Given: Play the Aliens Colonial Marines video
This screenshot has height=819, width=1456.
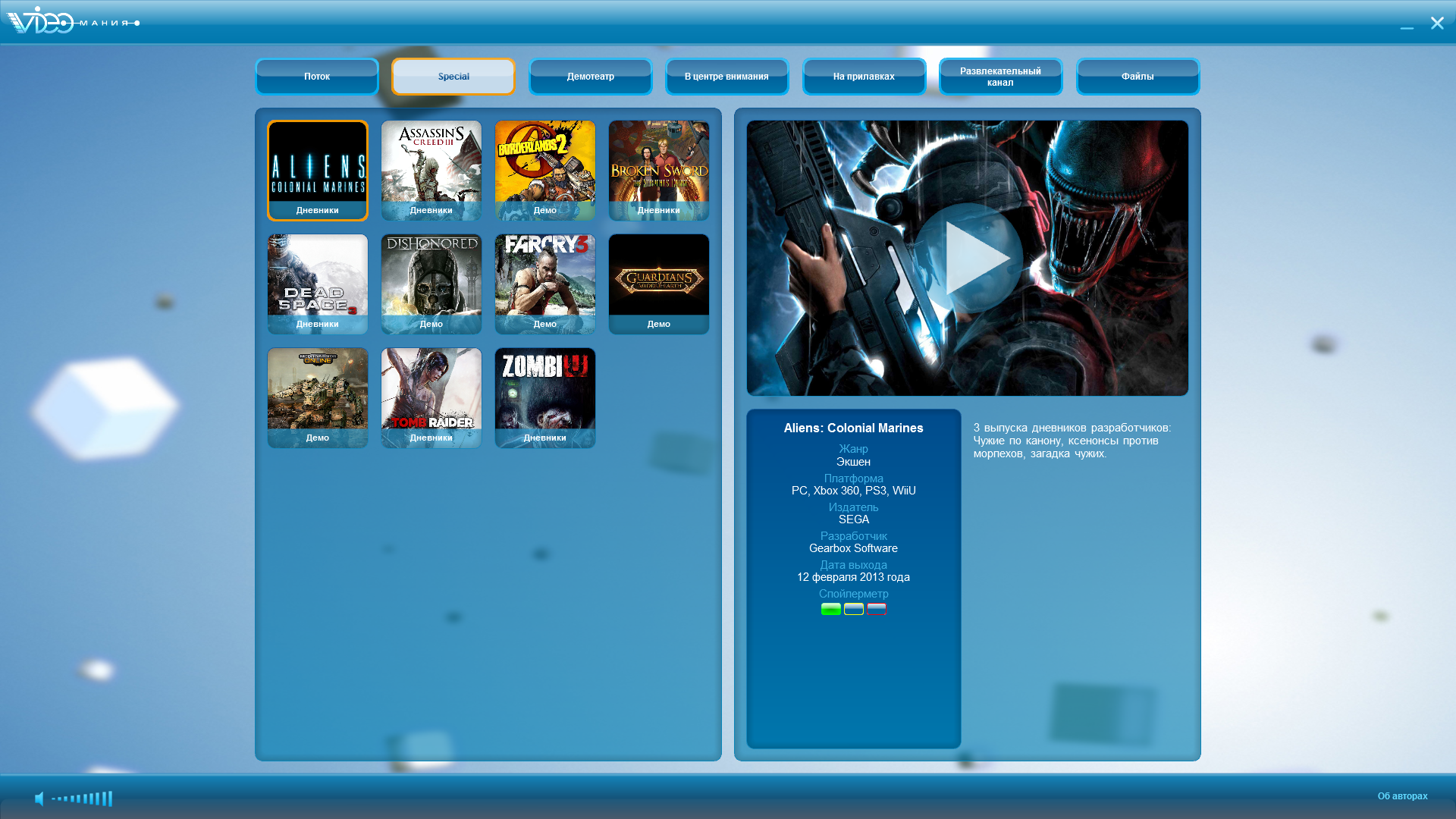Looking at the screenshot, I should click(968, 258).
